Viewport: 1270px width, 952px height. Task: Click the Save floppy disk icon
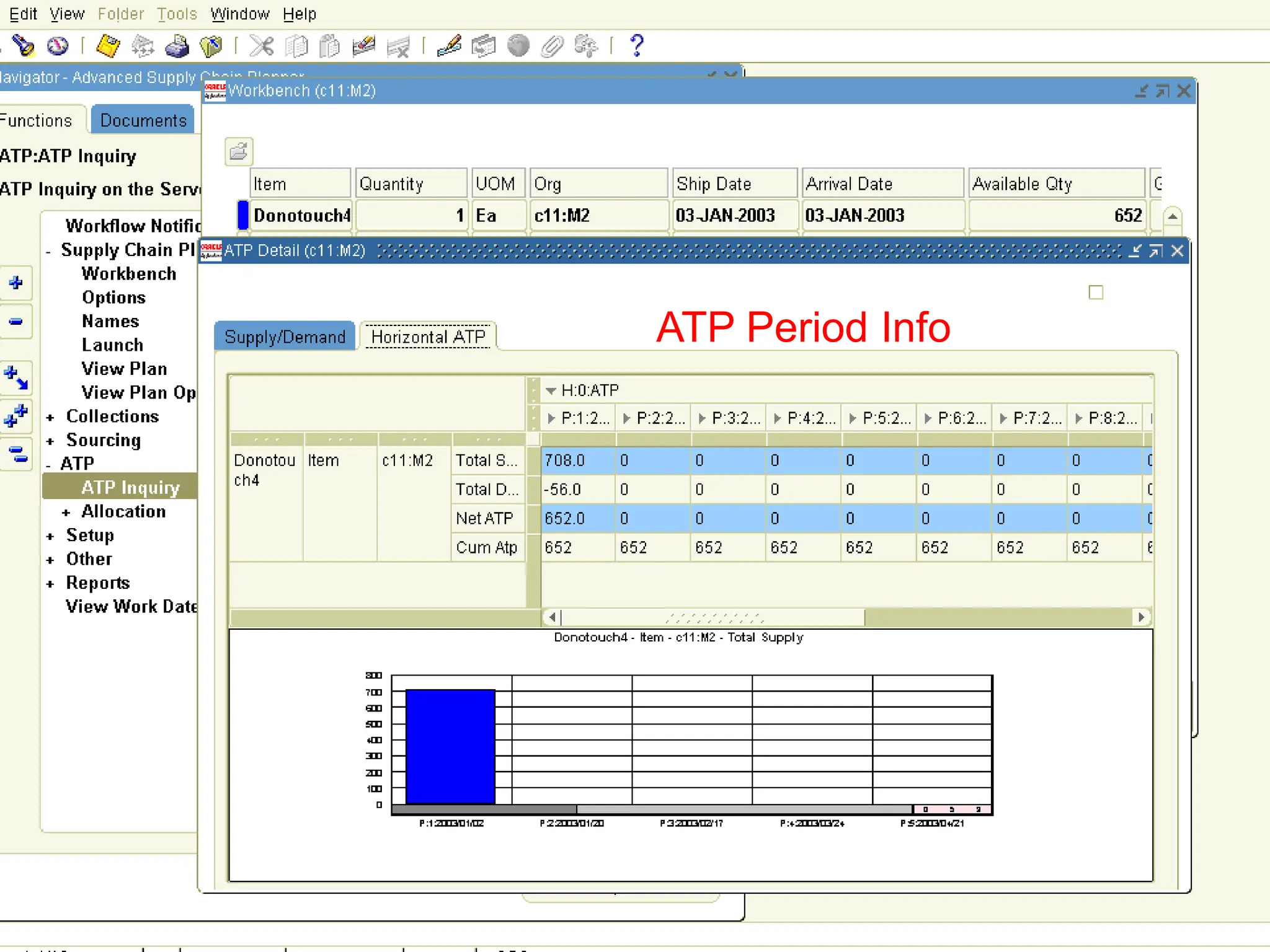coord(108,46)
